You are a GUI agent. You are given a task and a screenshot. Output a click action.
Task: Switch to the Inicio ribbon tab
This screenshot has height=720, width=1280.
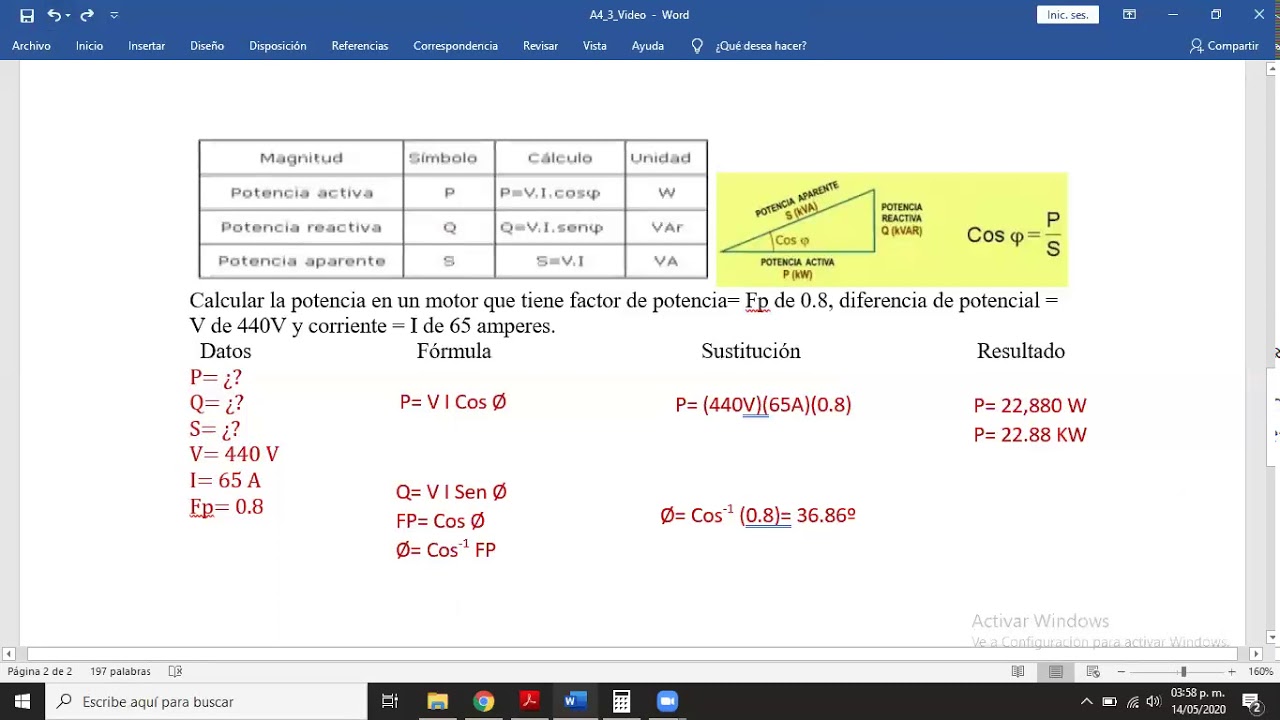[x=89, y=46]
